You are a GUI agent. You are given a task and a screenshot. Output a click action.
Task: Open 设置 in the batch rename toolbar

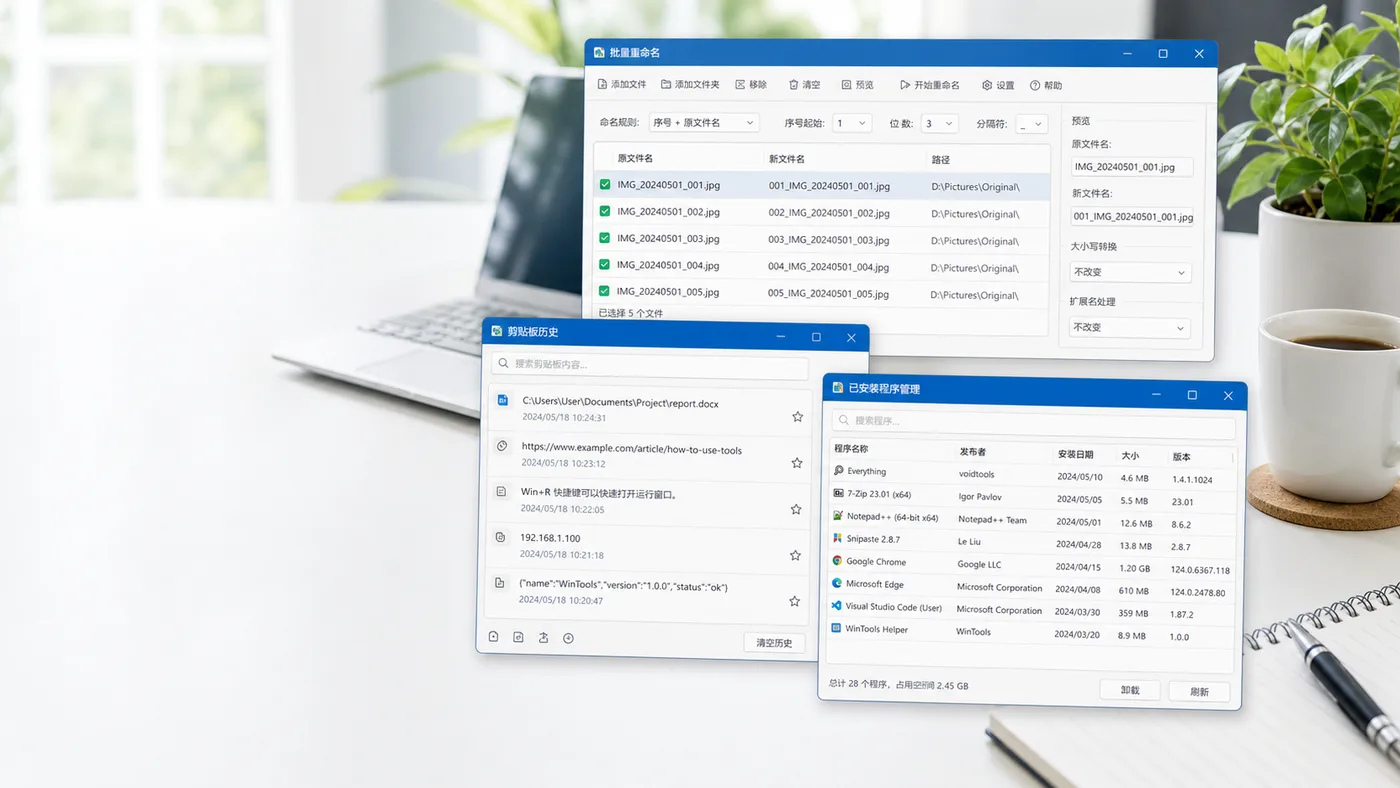click(x=998, y=85)
